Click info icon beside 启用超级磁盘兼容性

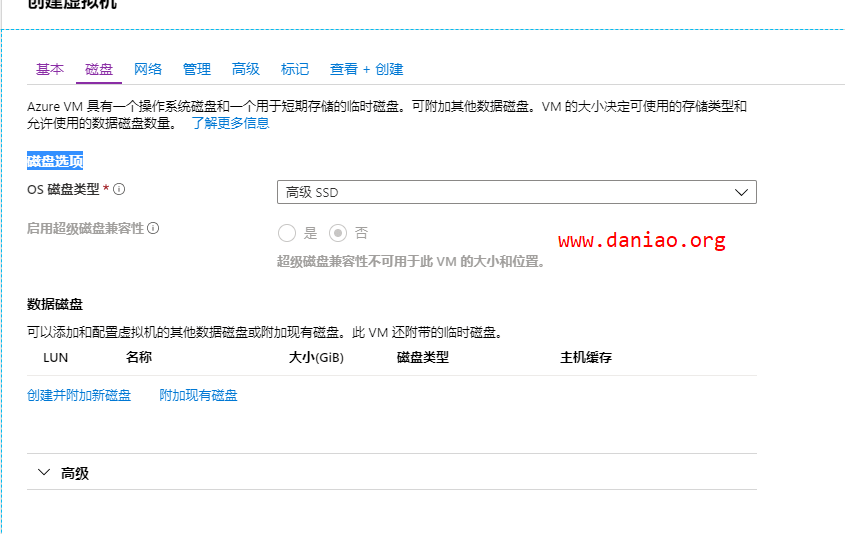(x=153, y=228)
